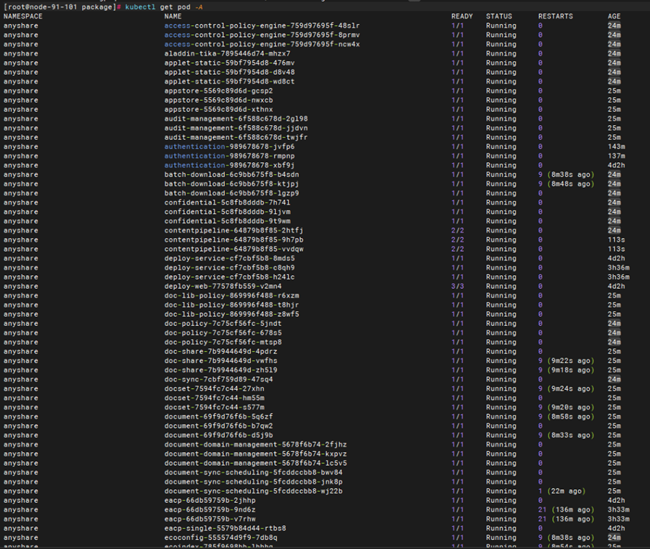Click pod name 'doc-share-7b9944649d-4pdrz'
This screenshot has width=650, height=549.
click(221, 352)
